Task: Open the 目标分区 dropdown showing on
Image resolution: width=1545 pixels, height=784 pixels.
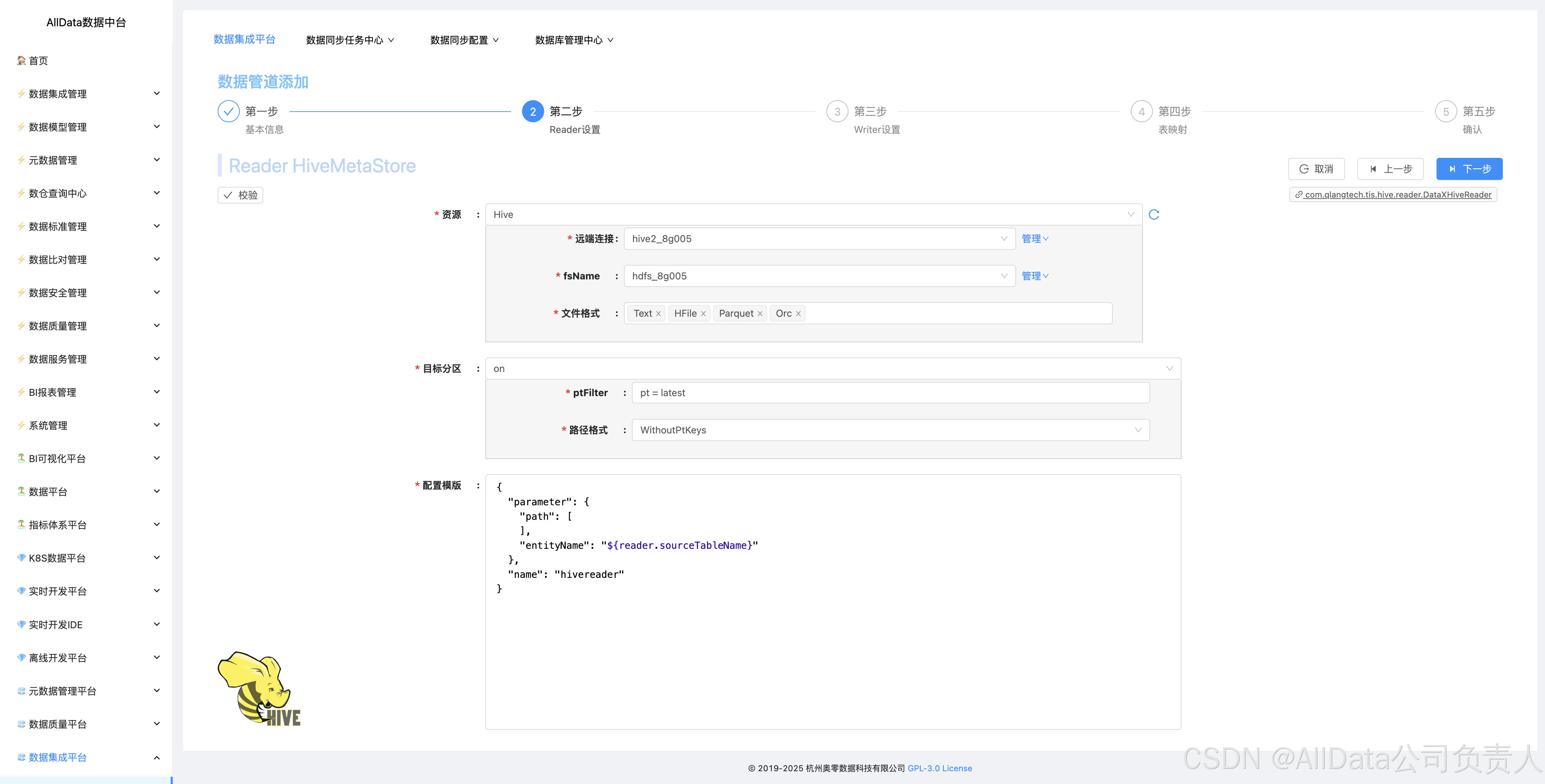Action: point(833,369)
